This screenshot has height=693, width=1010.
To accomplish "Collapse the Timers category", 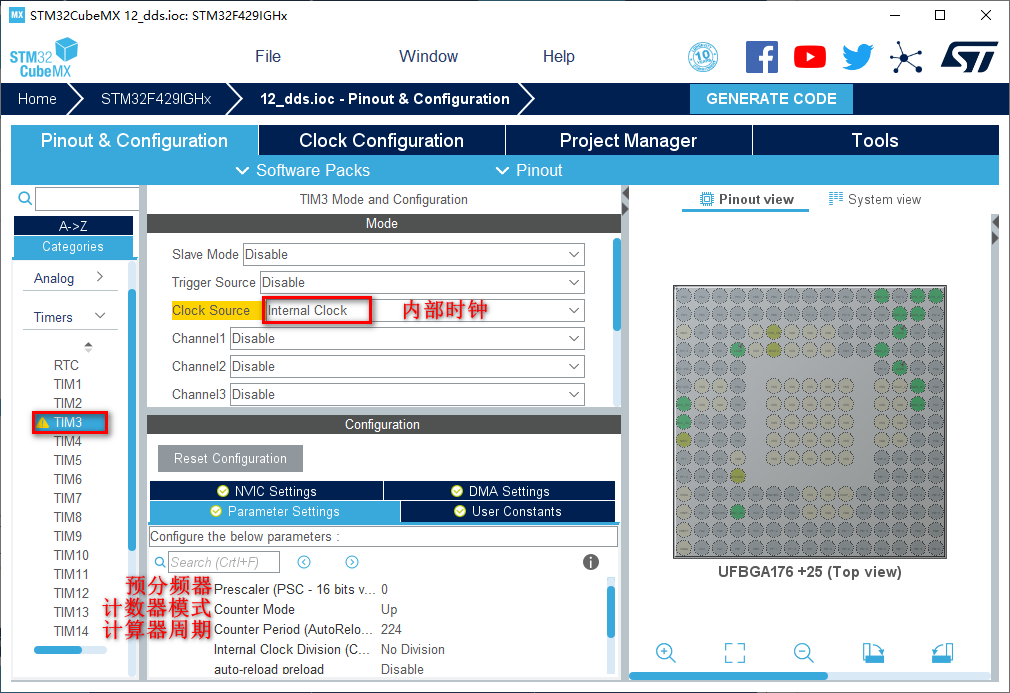I will [100, 317].
